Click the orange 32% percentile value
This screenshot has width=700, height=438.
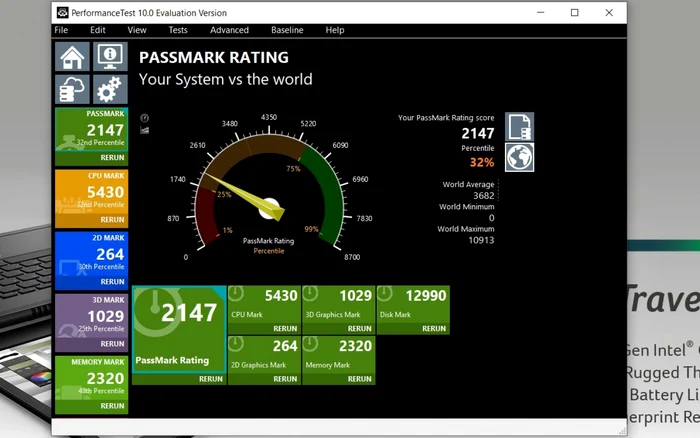pyautogui.click(x=482, y=163)
